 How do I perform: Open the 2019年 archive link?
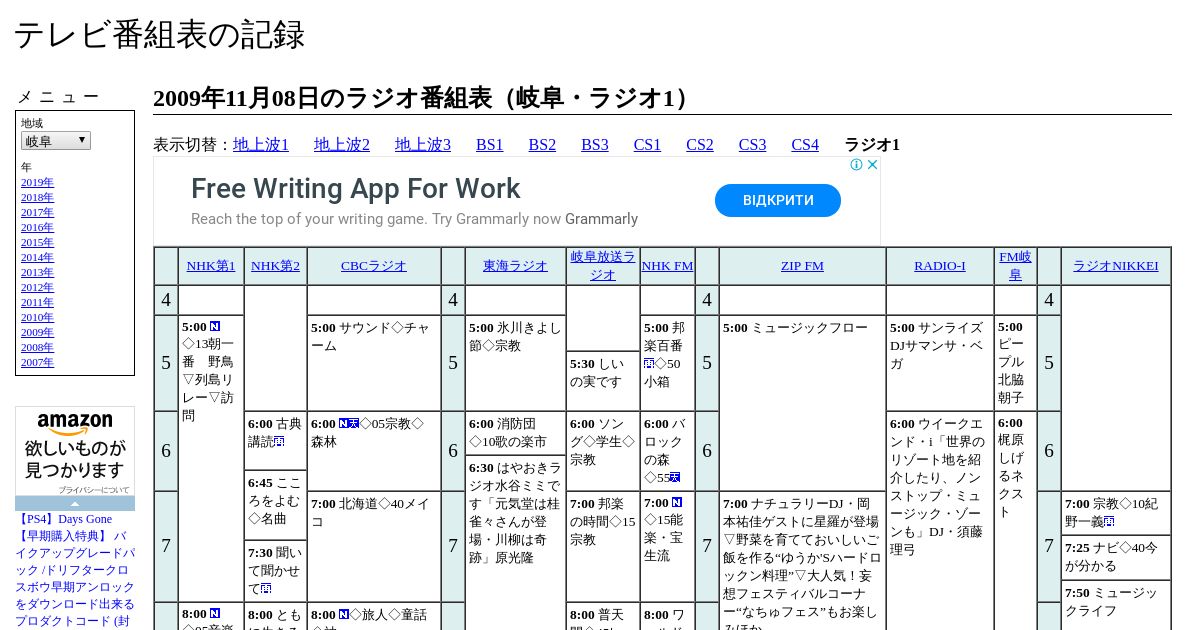[37, 182]
